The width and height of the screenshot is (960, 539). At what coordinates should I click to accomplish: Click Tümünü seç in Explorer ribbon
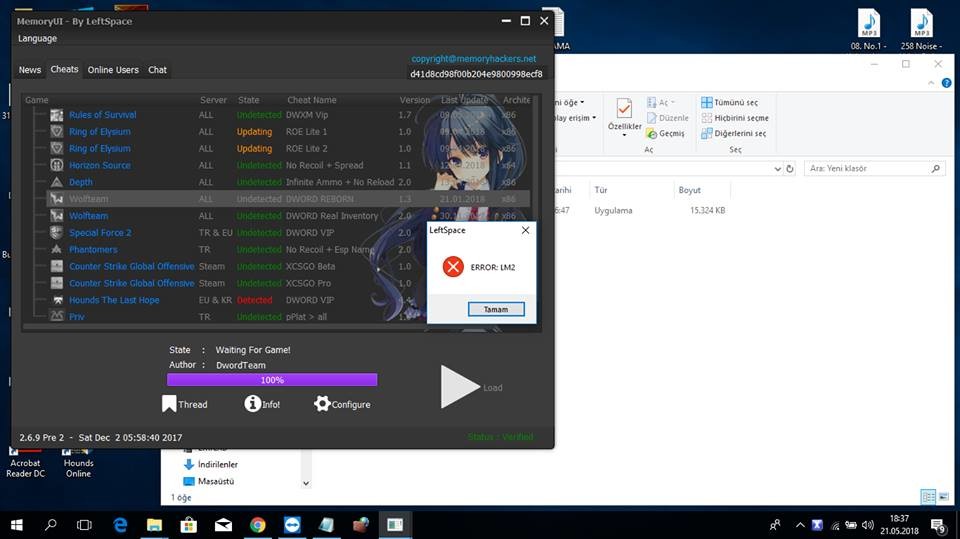(730, 102)
